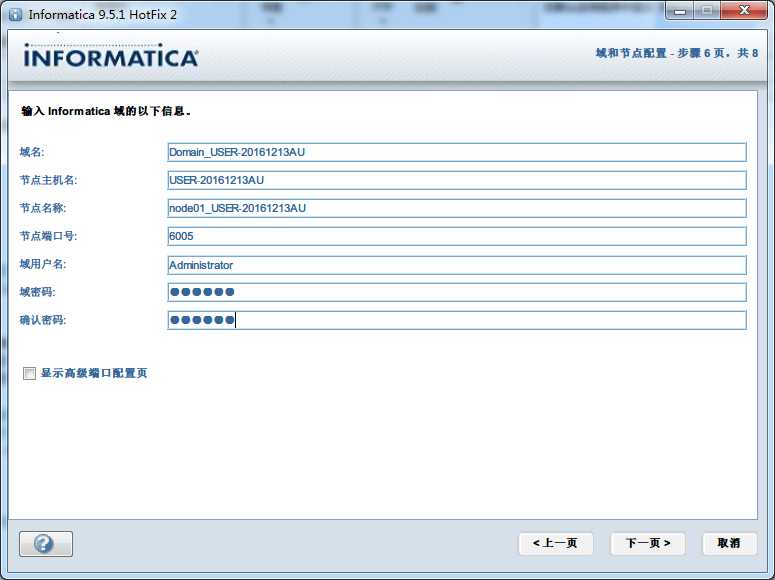Focus the 域密码 password field

click(x=457, y=292)
